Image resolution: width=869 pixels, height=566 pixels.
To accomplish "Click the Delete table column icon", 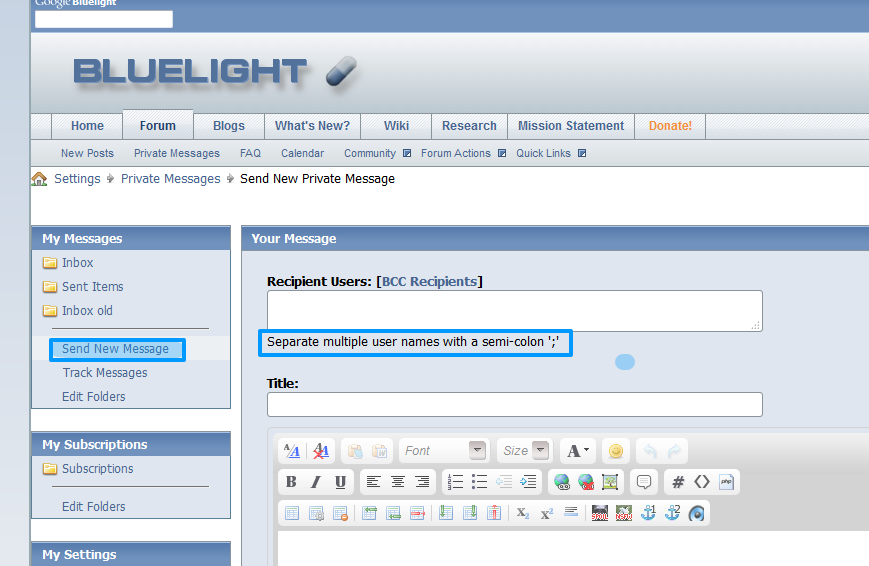I will coord(494,513).
